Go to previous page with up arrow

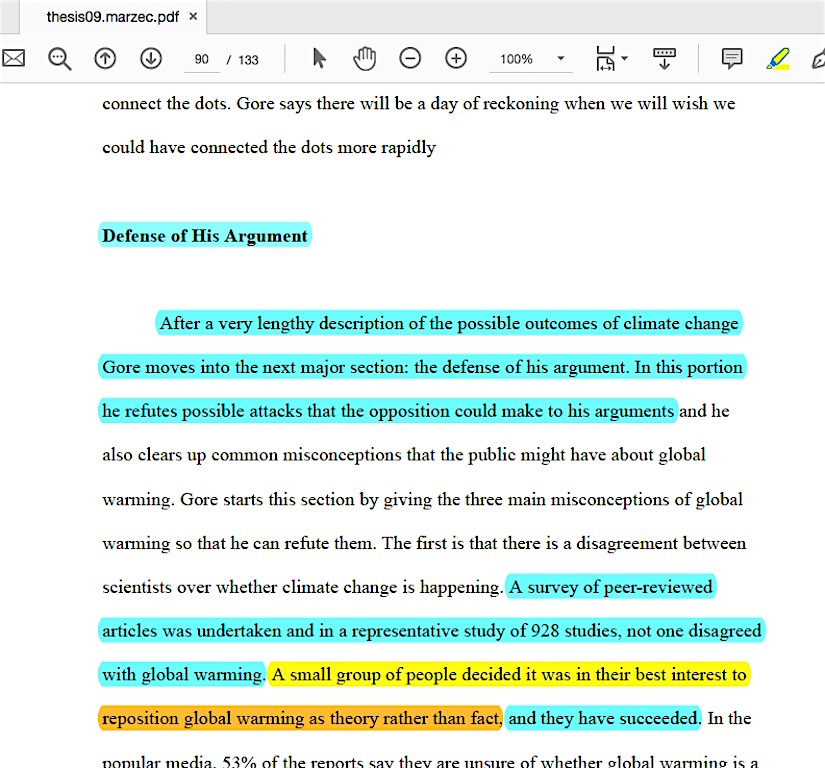pos(105,59)
